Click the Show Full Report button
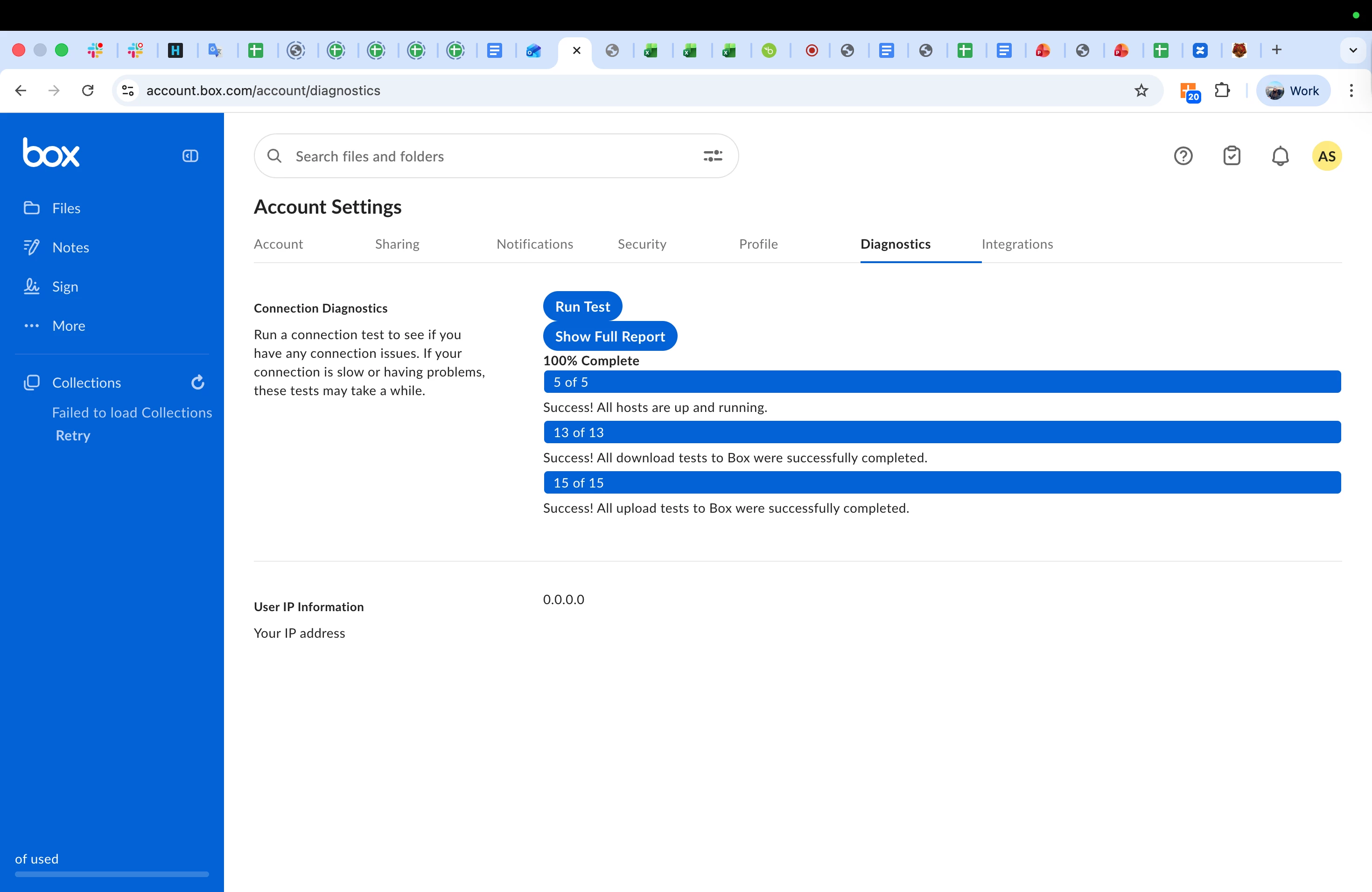This screenshot has width=1372, height=892. coord(610,336)
